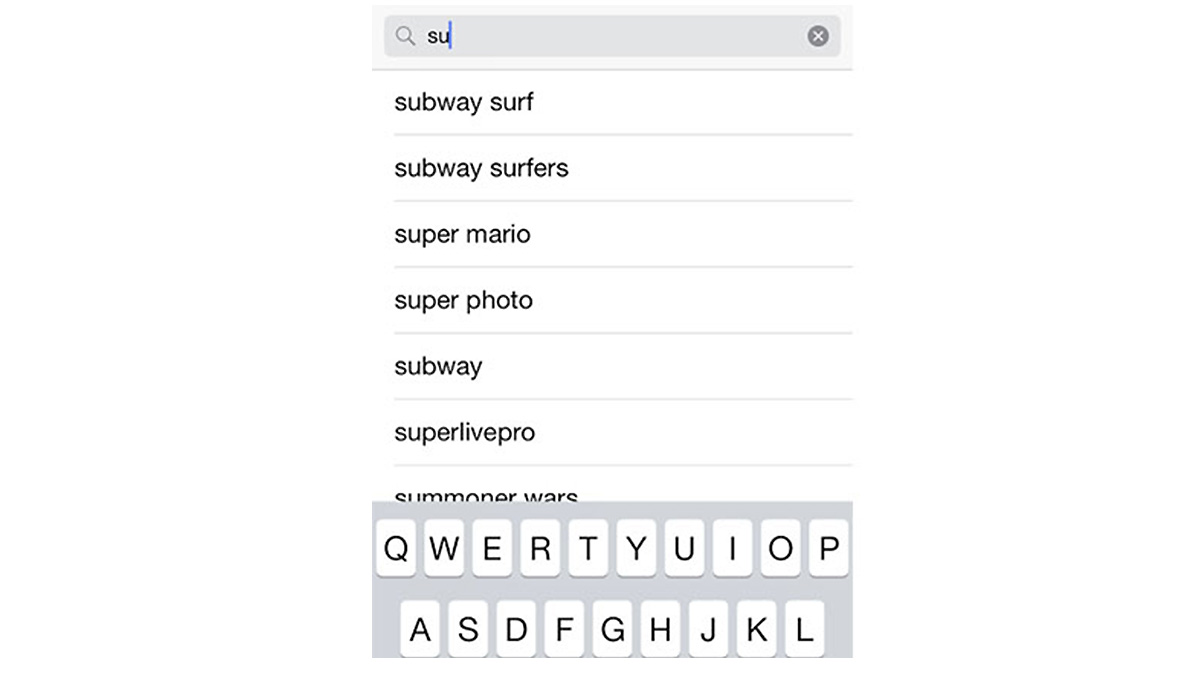The width and height of the screenshot is (1200, 675).
Task: Pick the "super mario" search suggestion
Action: 462,234
